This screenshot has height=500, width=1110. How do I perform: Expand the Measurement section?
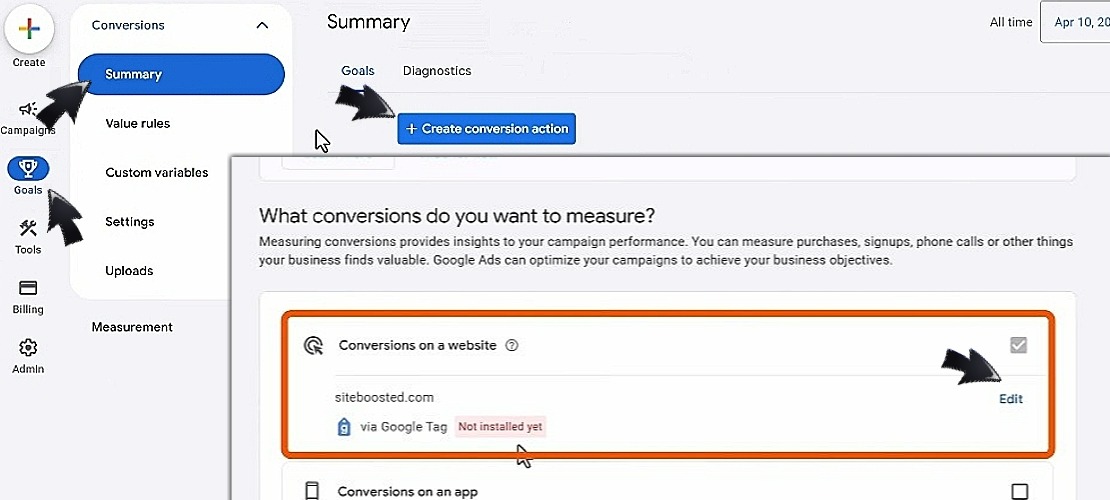[x=132, y=327]
